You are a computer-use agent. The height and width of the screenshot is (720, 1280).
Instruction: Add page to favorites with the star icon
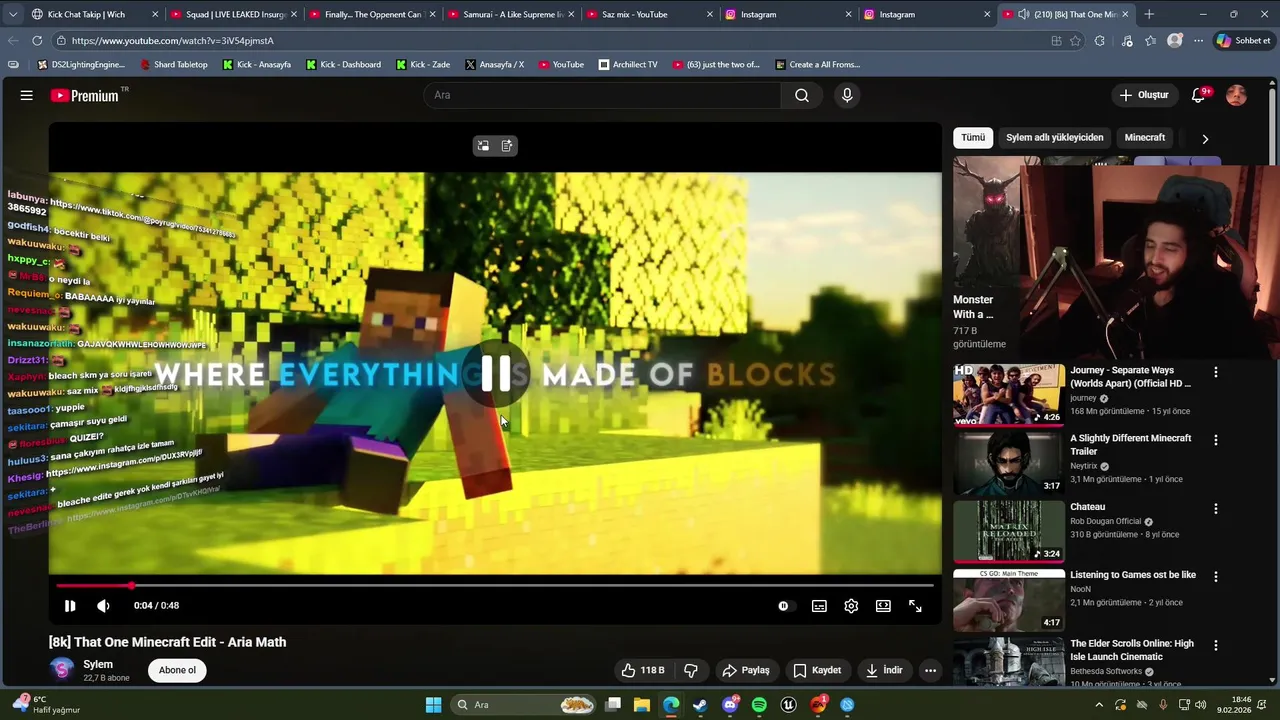[1075, 41]
